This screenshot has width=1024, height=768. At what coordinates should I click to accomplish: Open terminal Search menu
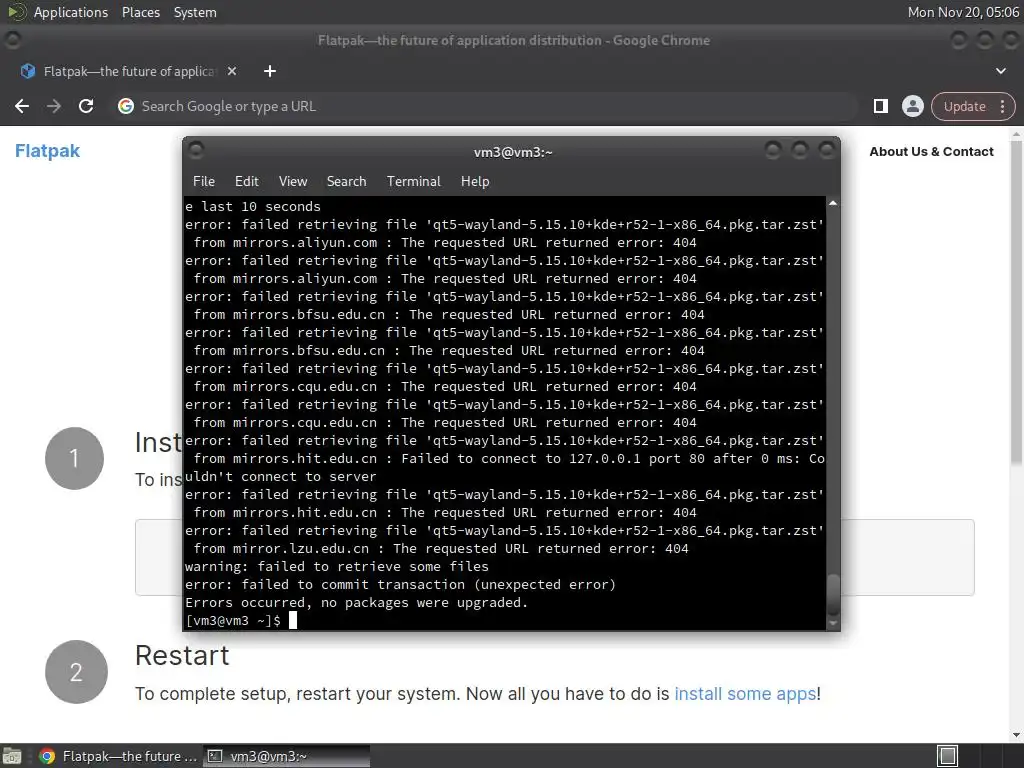click(346, 182)
